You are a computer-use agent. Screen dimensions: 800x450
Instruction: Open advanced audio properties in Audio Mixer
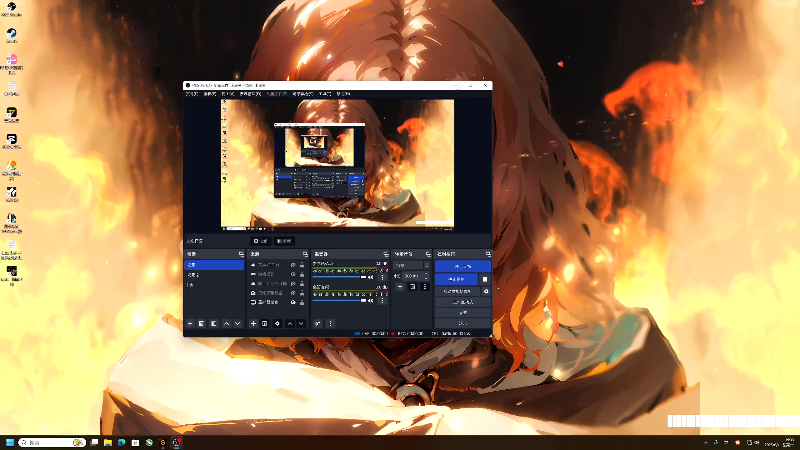pos(317,323)
